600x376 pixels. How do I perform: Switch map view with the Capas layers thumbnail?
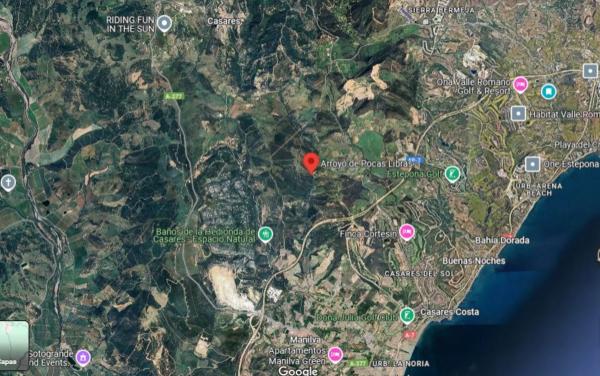(x=14, y=345)
